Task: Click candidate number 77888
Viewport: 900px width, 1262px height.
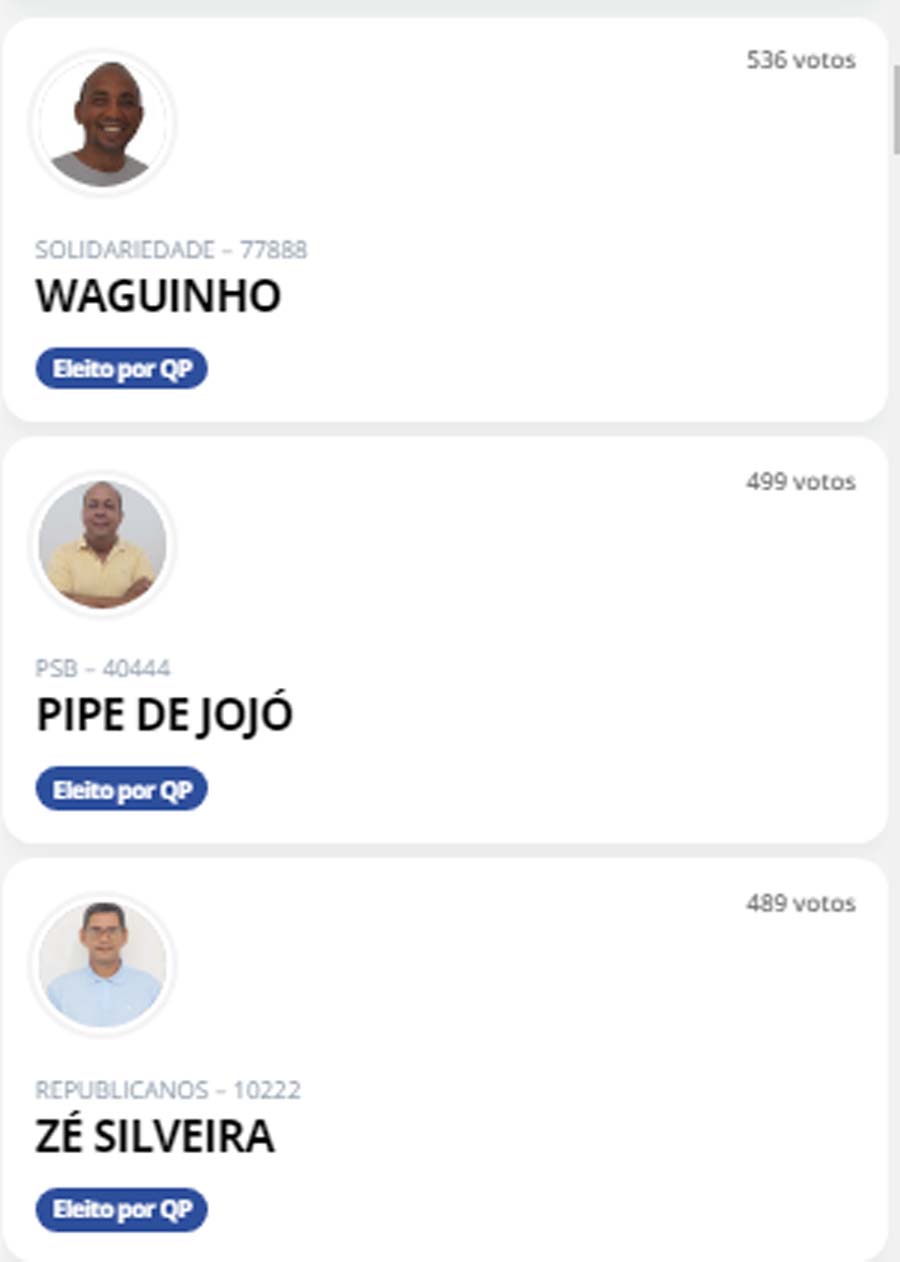Action: click(273, 250)
